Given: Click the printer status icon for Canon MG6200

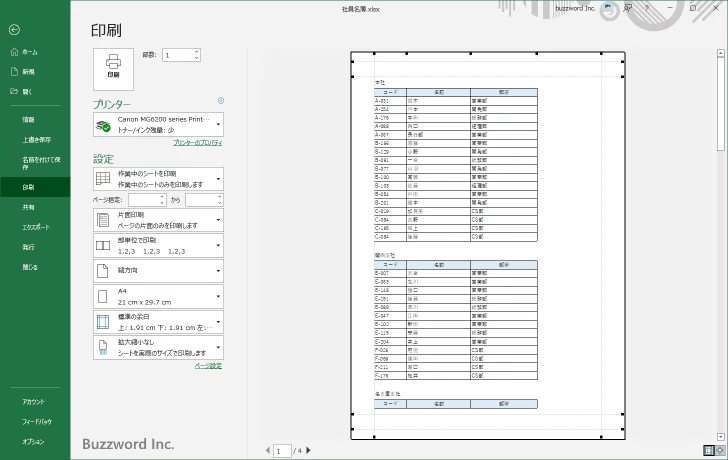Looking at the screenshot, I should tap(103, 125).
